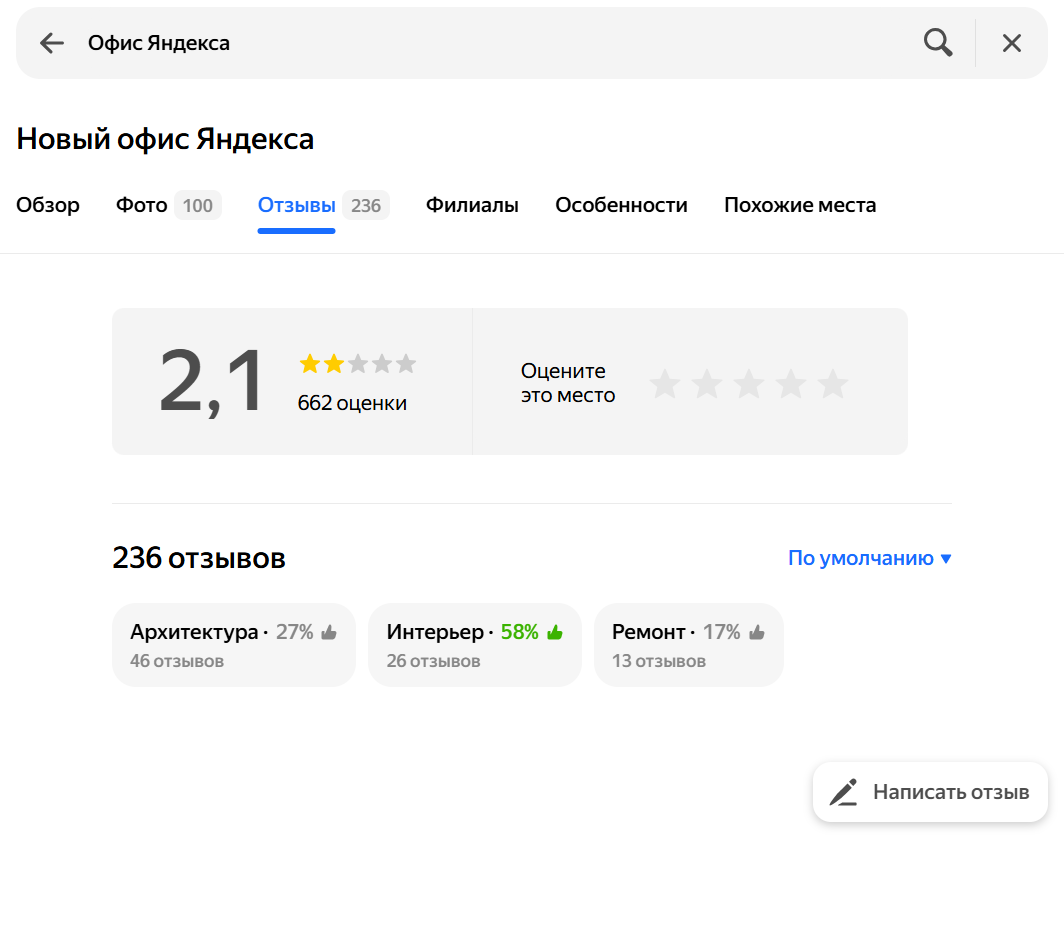This screenshot has height=941, width=1064.
Task: Clear the search with the X icon
Action: [1012, 43]
